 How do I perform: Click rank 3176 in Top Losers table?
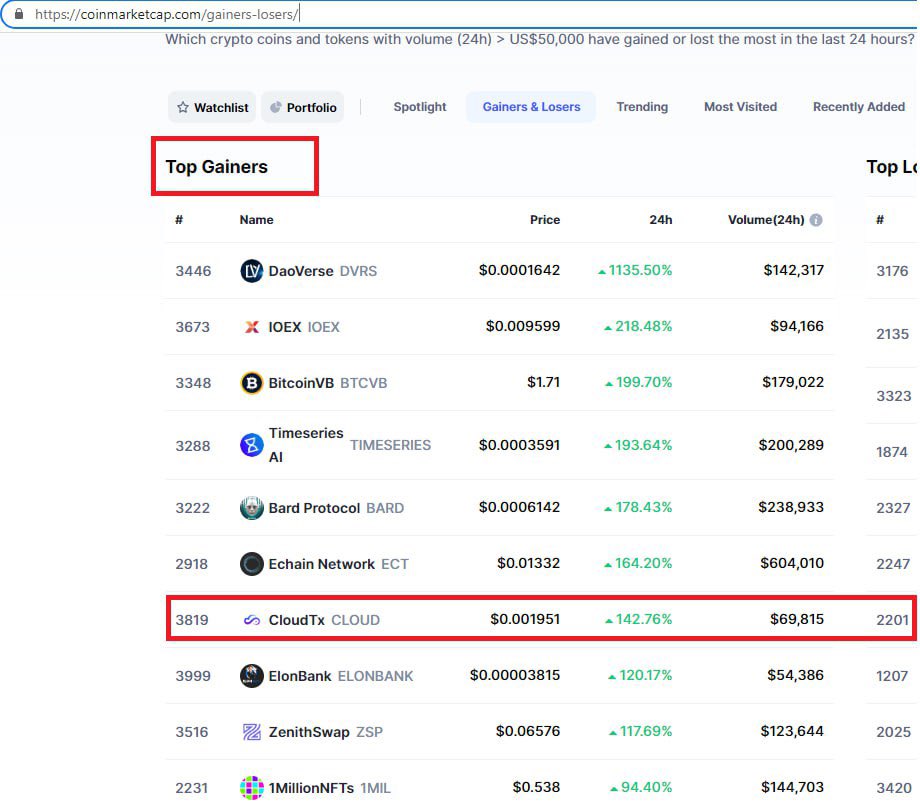tap(892, 271)
